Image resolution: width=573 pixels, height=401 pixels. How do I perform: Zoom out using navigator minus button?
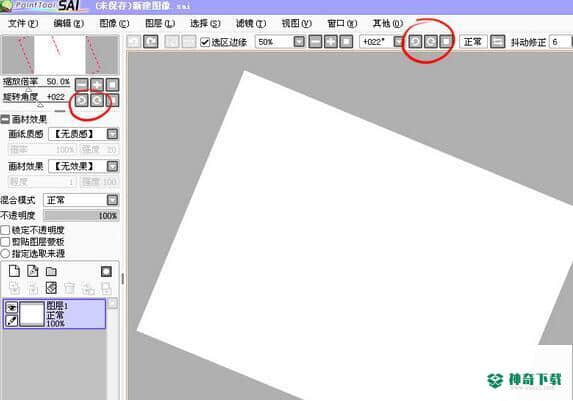81,84
